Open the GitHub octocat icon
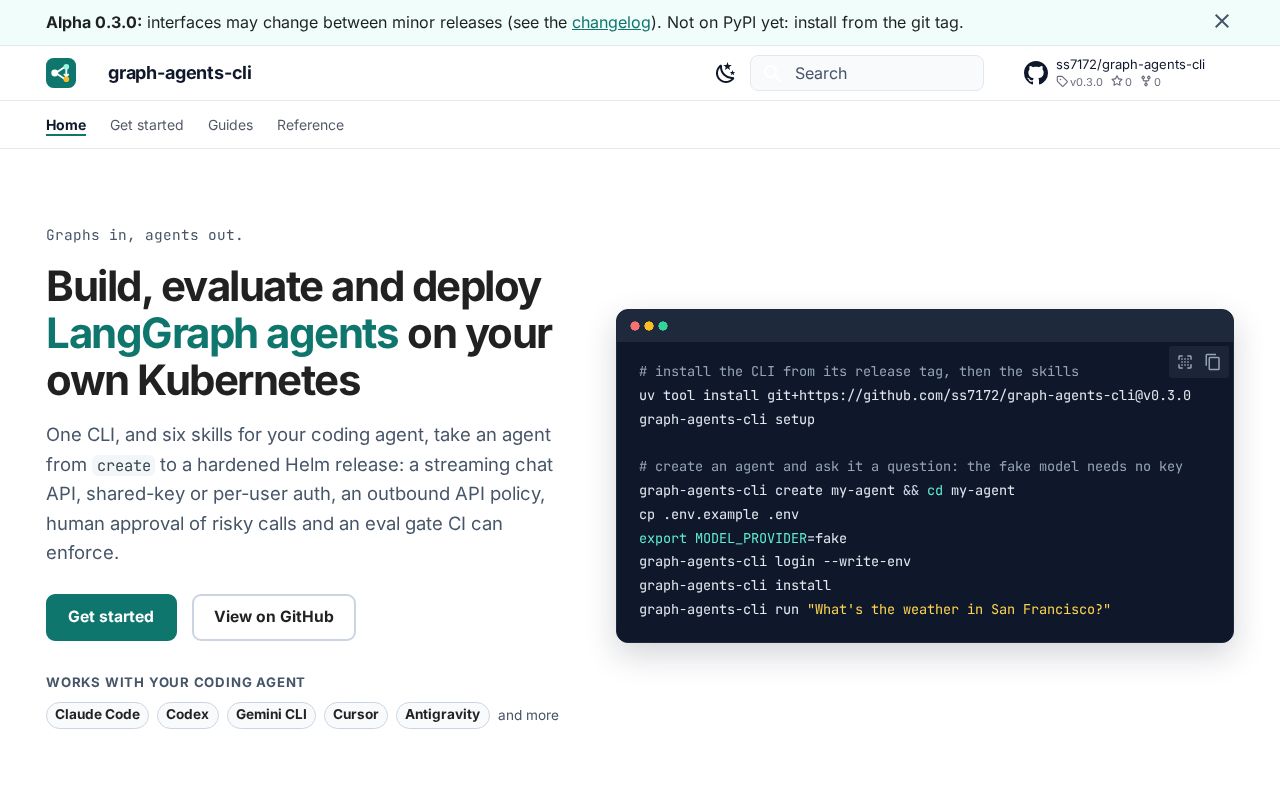The height and width of the screenshot is (800, 1280). pos(1036,73)
